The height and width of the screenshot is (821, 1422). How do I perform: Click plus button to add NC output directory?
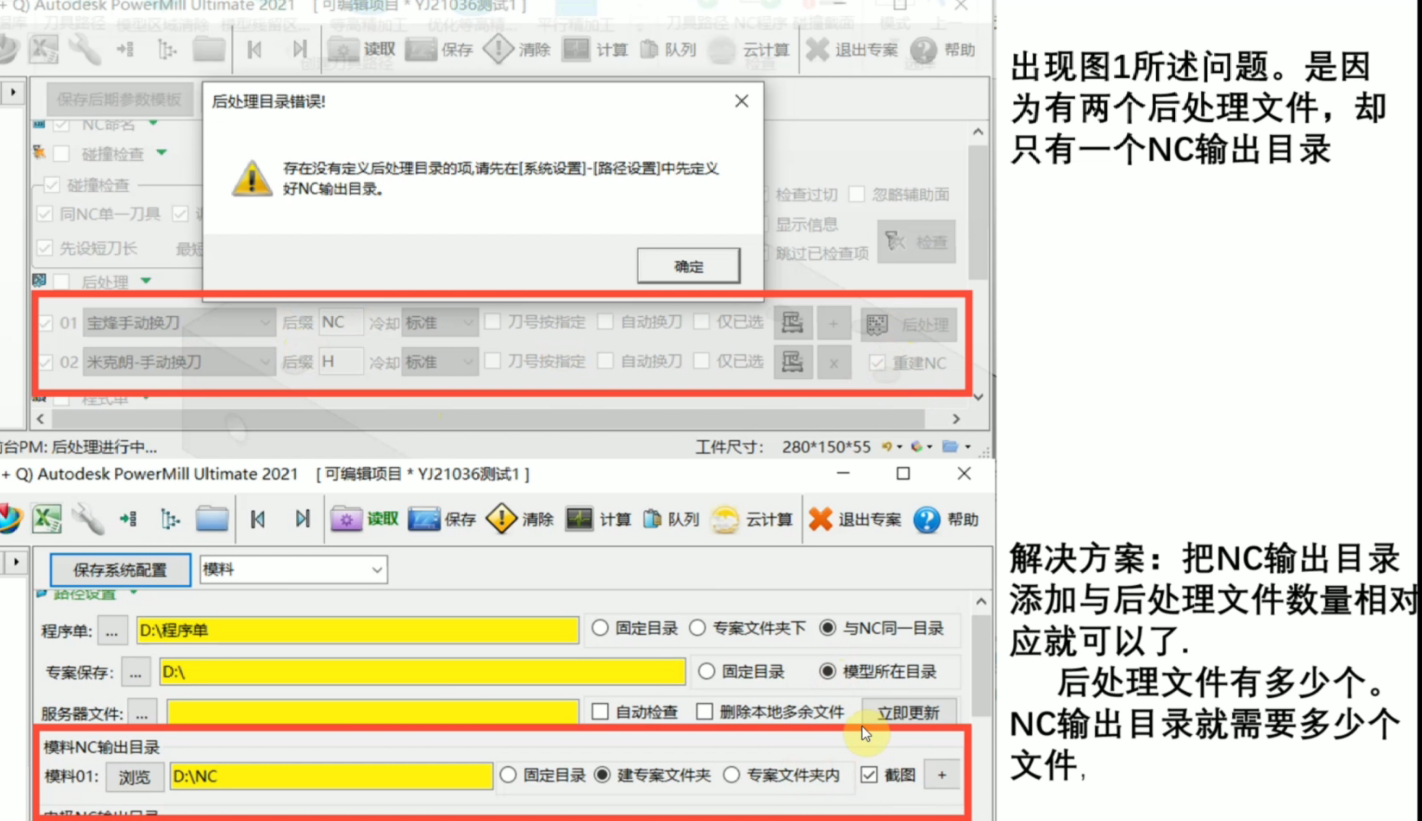pos(941,775)
